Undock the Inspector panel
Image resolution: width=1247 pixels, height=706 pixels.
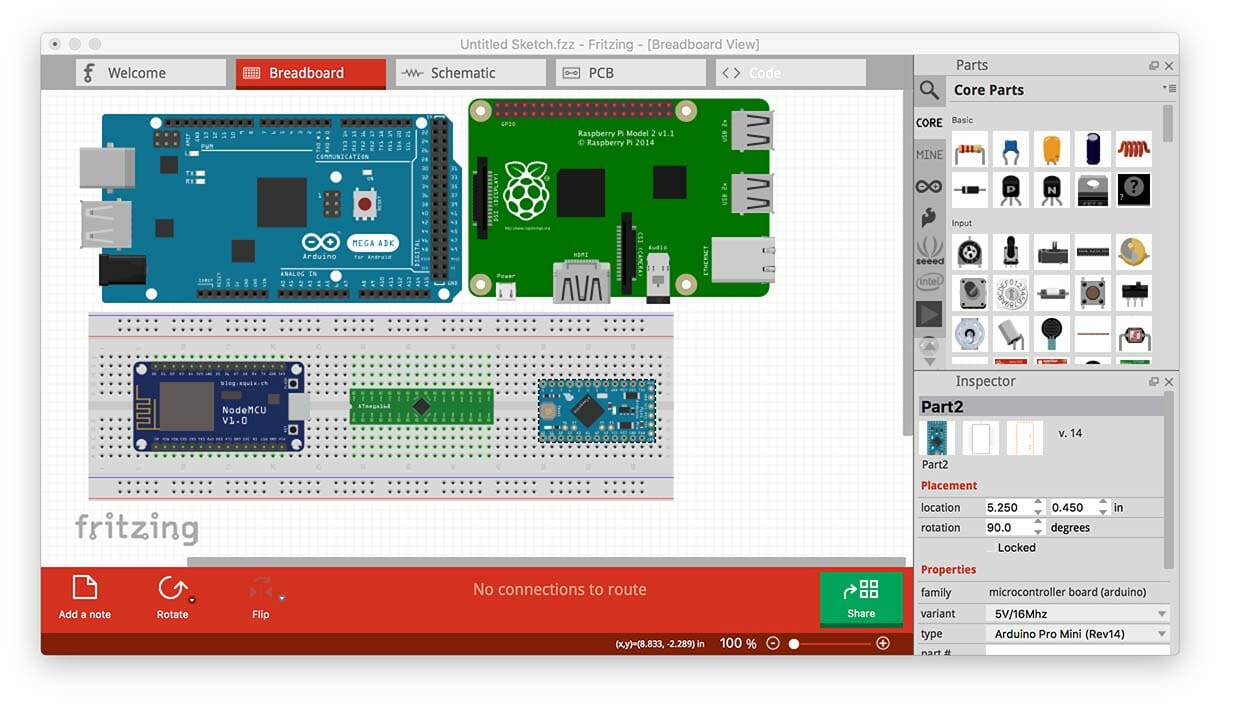pos(1153,382)
